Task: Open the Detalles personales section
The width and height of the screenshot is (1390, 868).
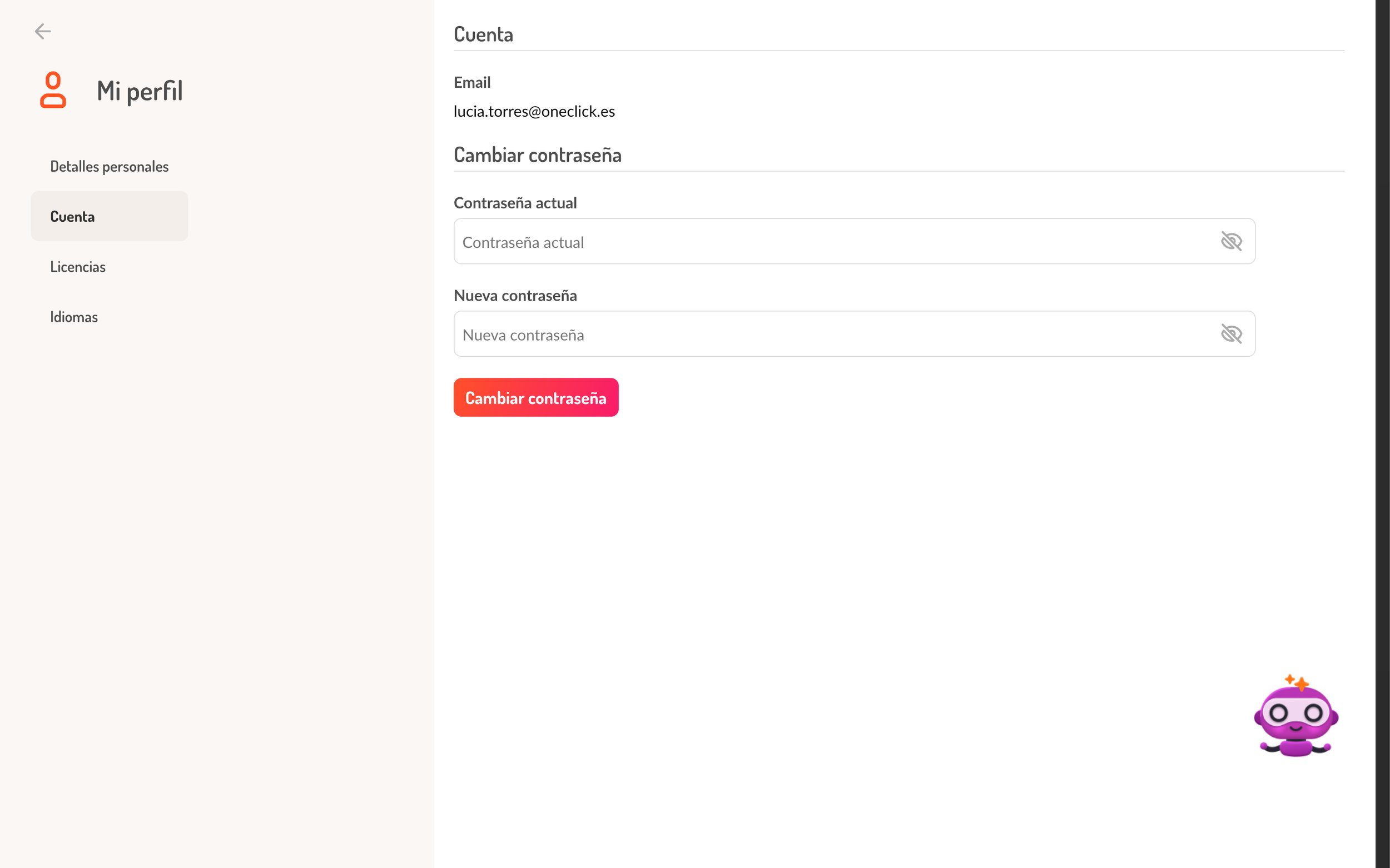Action: (x=109, y=167)
